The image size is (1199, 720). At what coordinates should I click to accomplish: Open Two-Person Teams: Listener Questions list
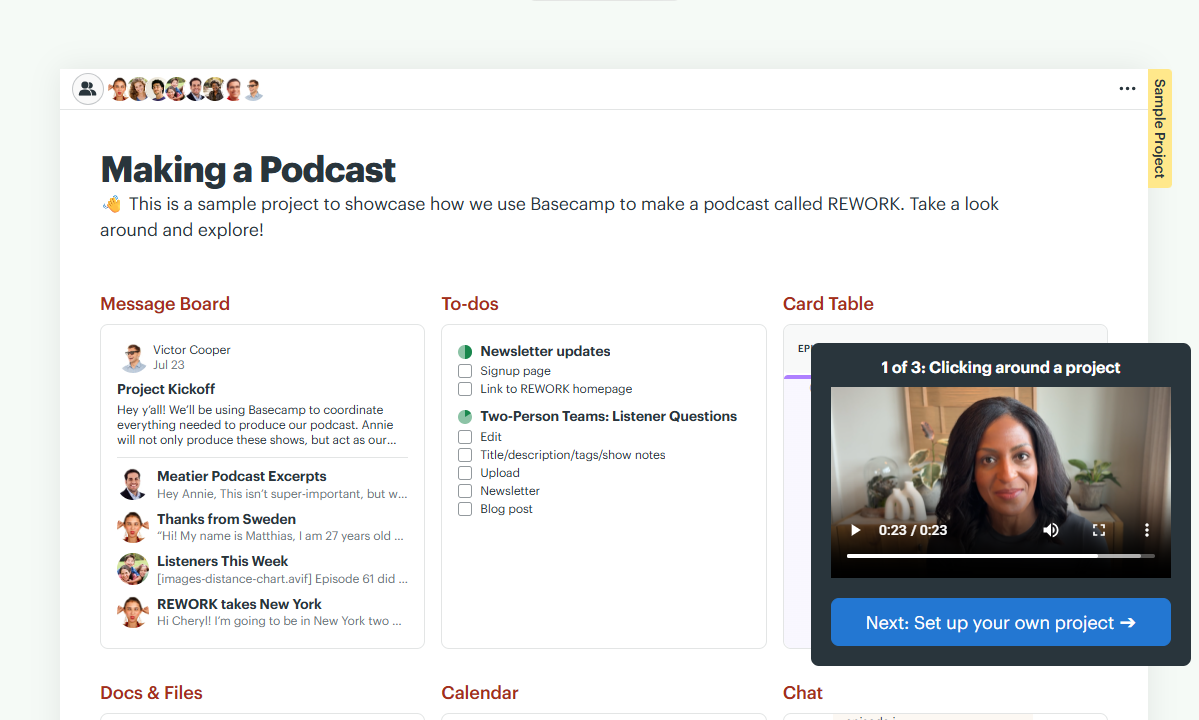coord(609,416)
